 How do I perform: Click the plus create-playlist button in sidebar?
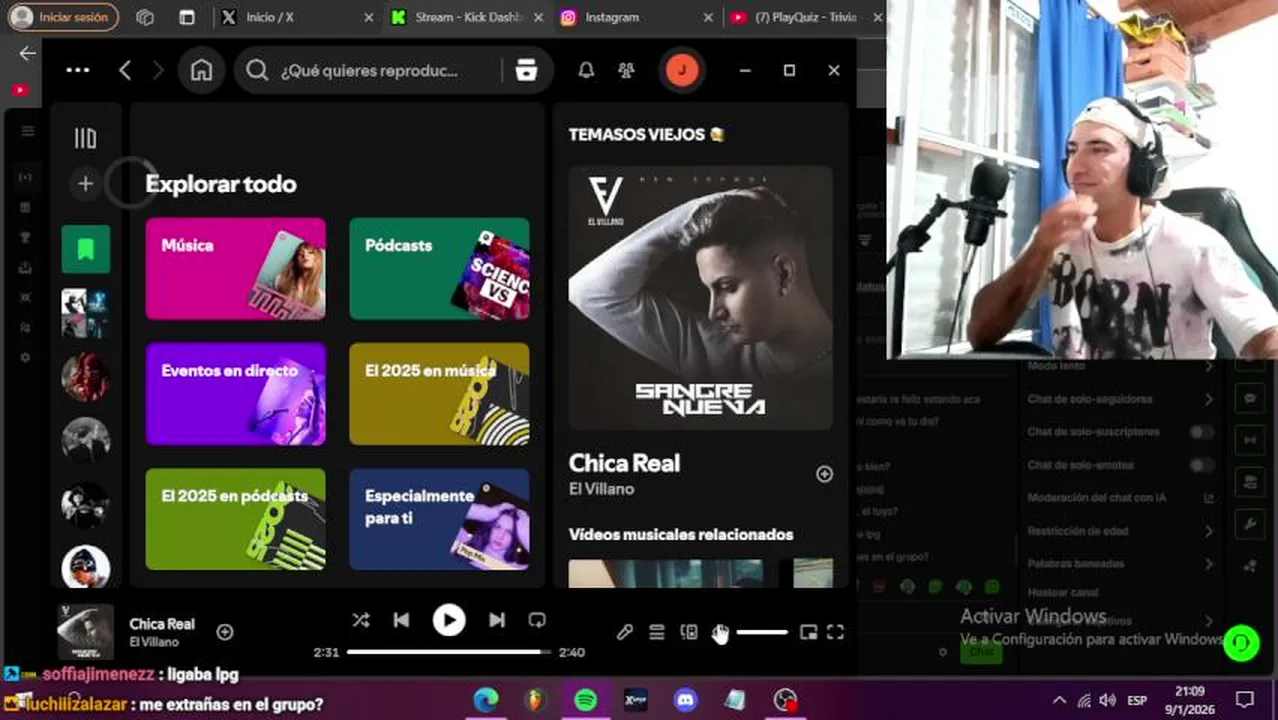pyautogui.click(x=85, y=184)
